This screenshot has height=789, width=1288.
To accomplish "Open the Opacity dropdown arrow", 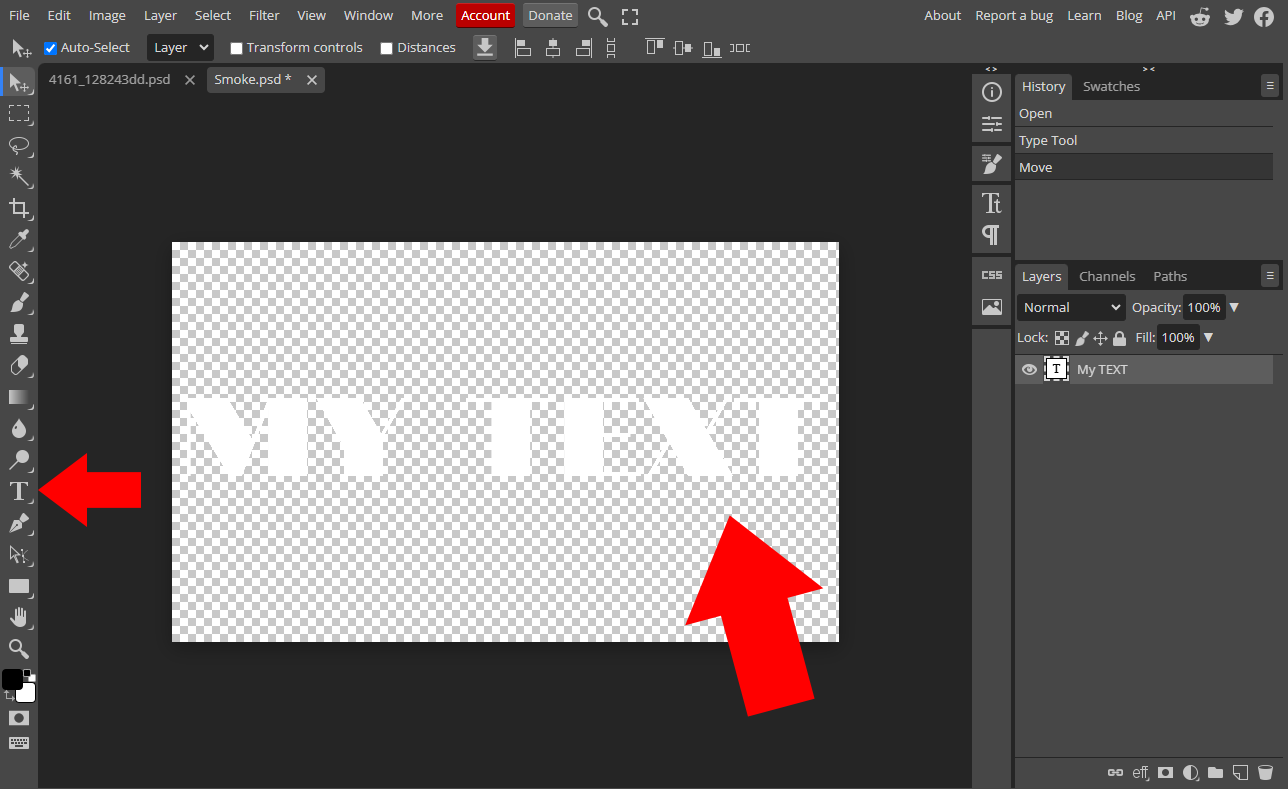I will 1235,307.
